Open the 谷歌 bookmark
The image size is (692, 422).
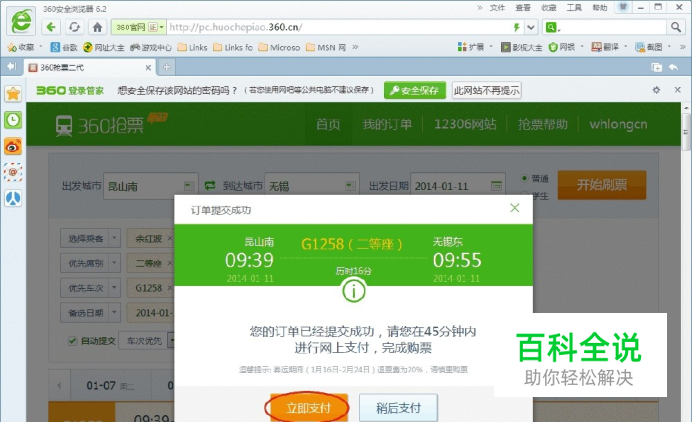(x=64, y=47)
